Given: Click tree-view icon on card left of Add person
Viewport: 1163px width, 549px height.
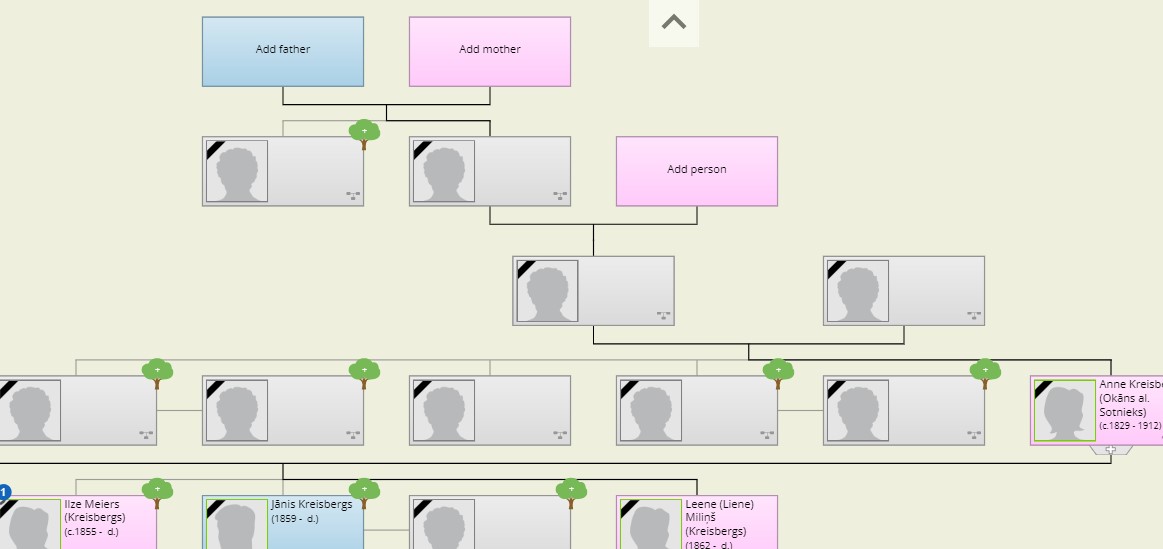Looking at the screenshot, I should 560,196.
